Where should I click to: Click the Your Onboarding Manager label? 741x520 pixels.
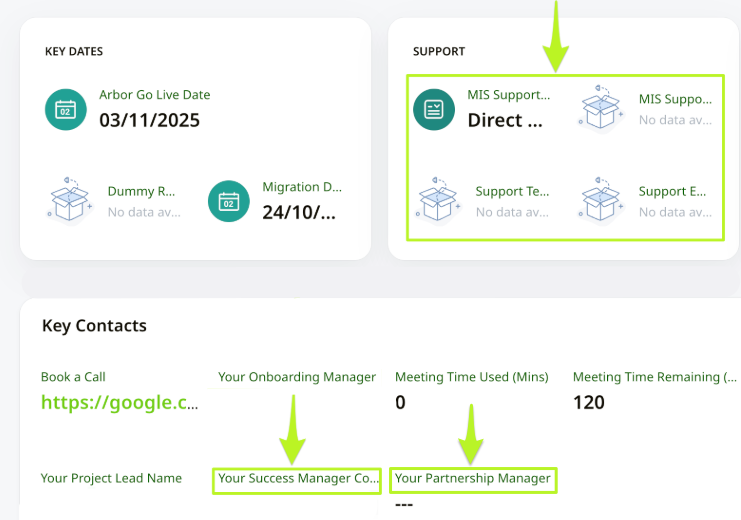pos(297,377)
